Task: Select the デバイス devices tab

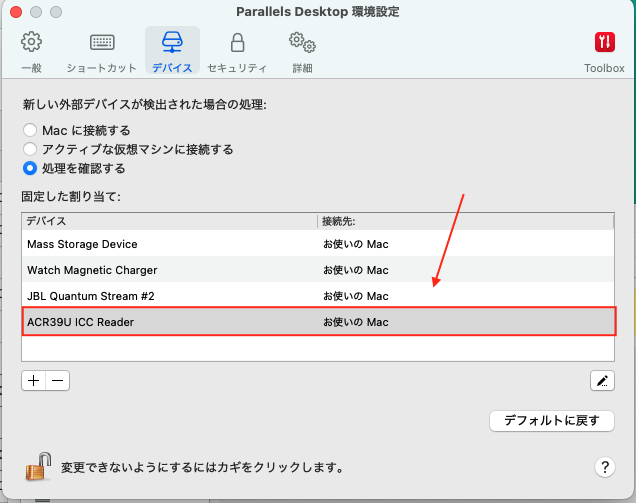Action: pos(172,52)
